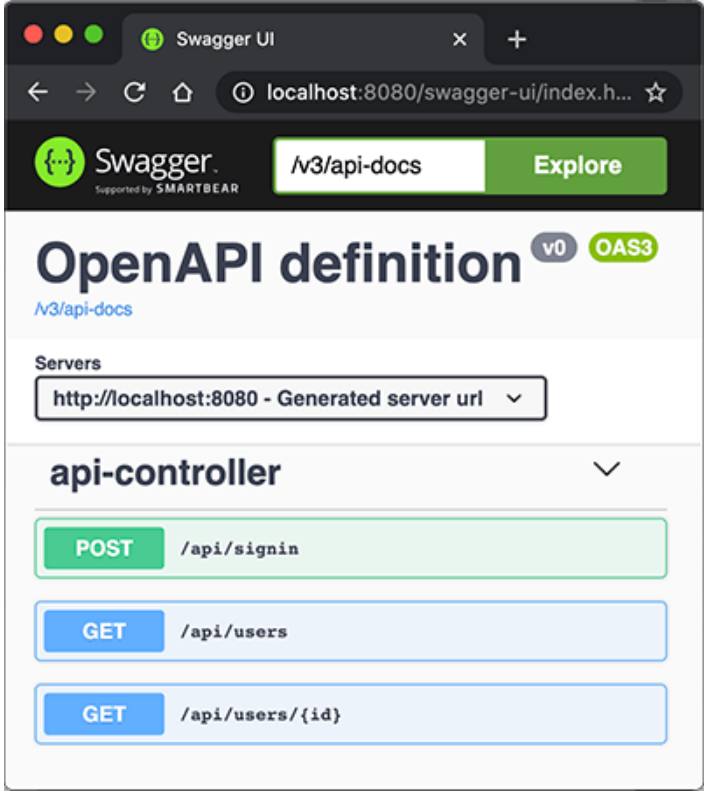The width and height of the screenshot is (709, 799).
Task: Expand the GET /api/users/{id} operation
Action: point(351,714)
